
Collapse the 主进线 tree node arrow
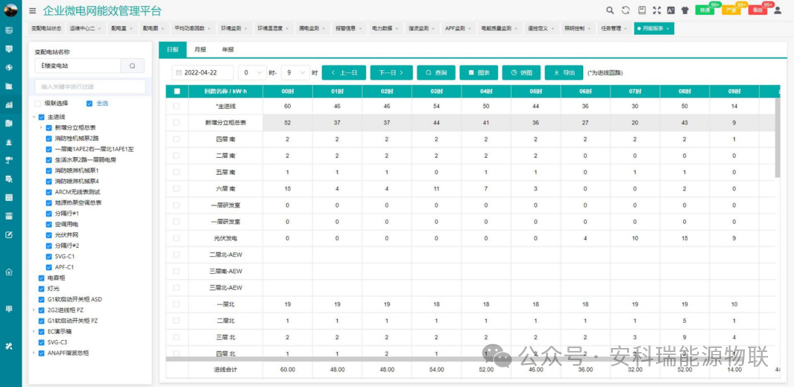click(34, 117)
